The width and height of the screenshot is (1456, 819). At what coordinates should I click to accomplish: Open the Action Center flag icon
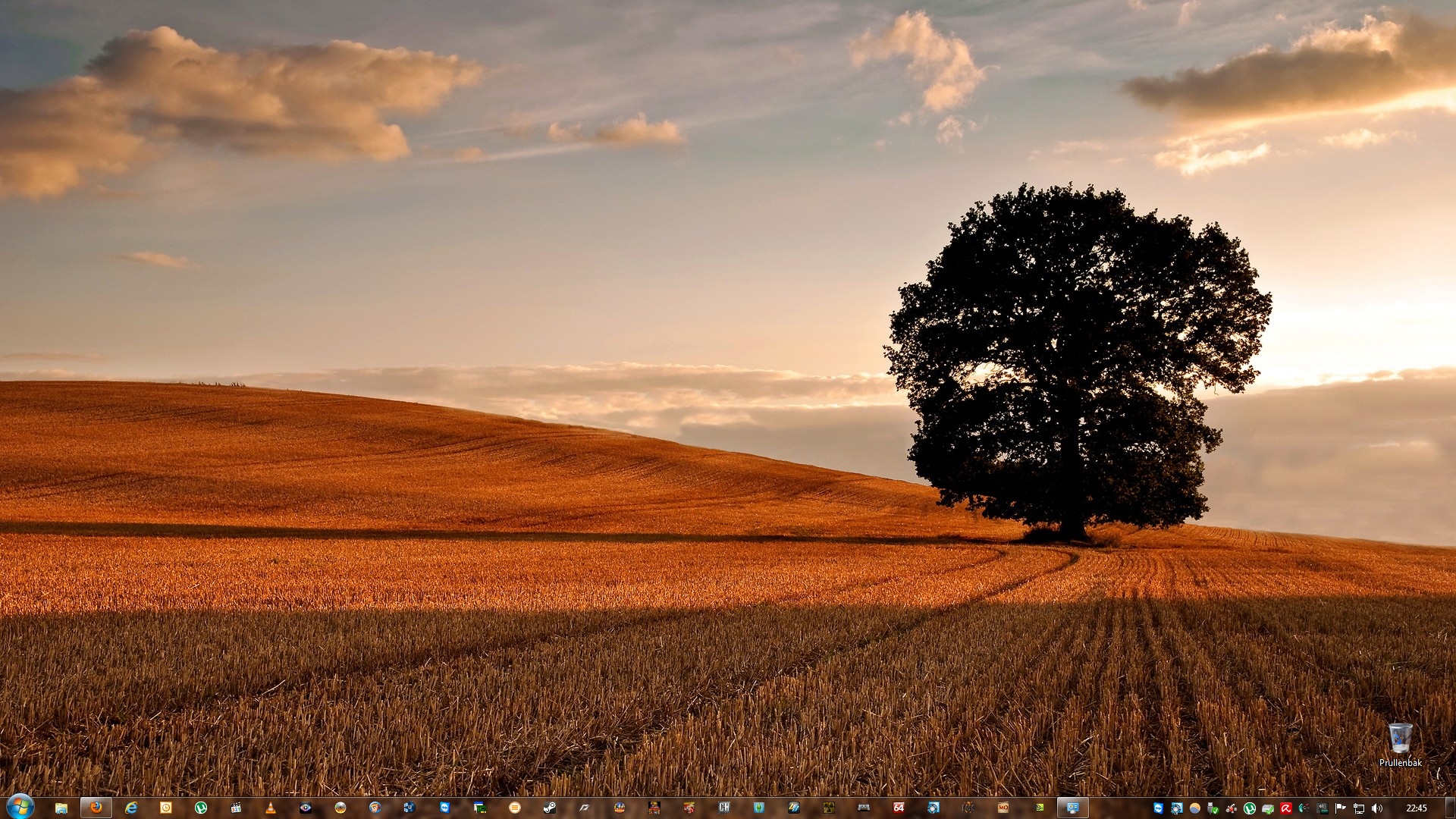[x=1340, y=808]
